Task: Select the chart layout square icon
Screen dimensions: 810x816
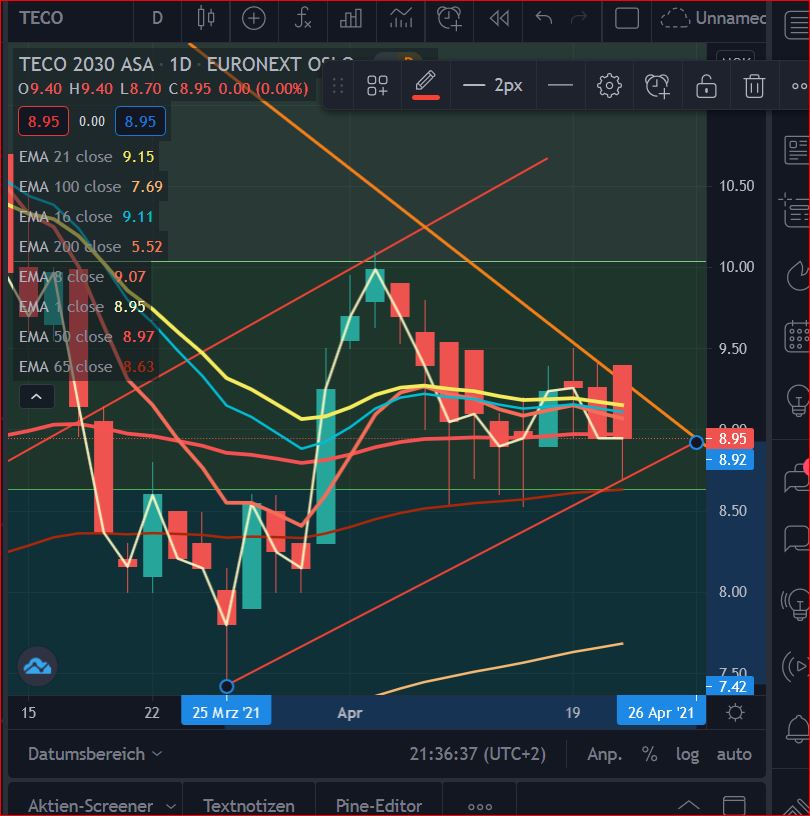Action: [627, 19]
